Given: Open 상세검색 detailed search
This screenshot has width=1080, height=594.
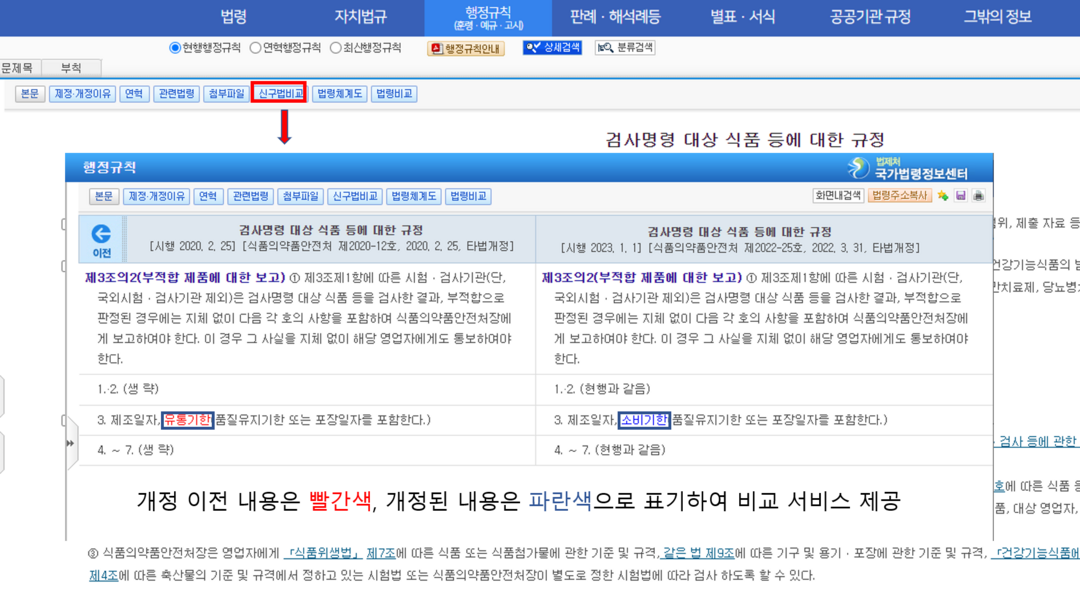Looking at the screenshot, I should pos(552,48).
